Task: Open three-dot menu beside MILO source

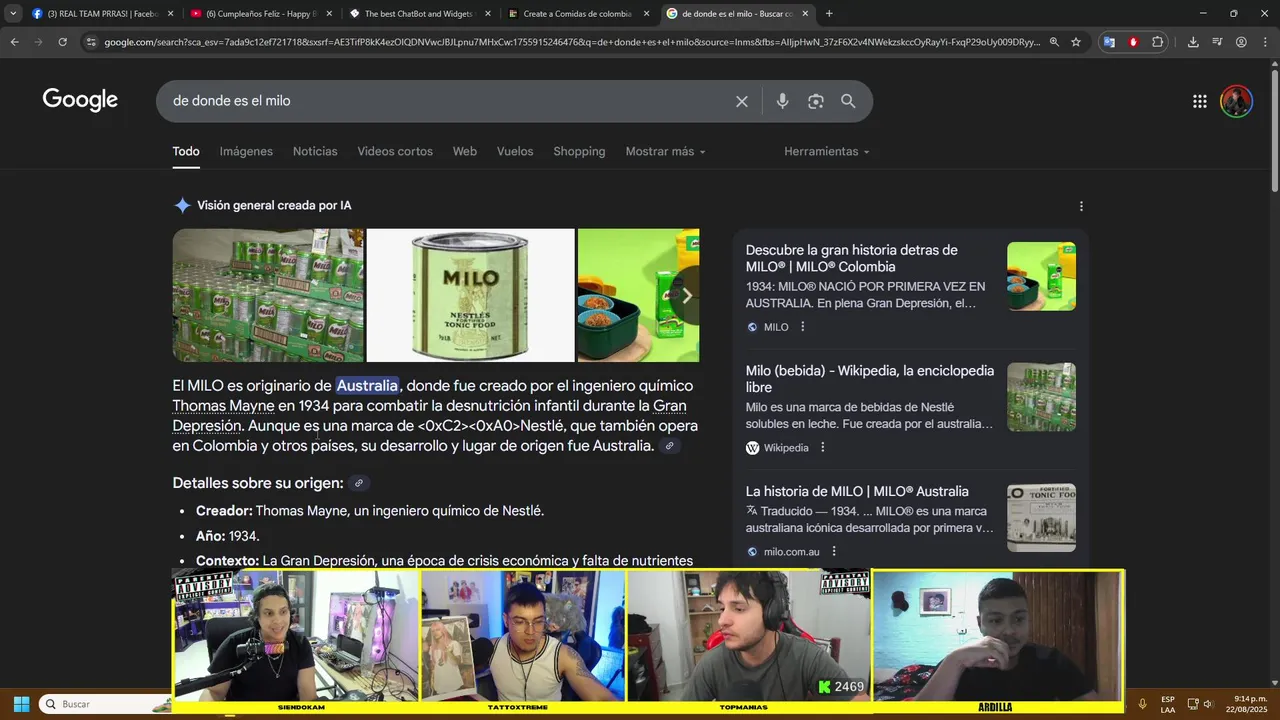Action: (802, 327)
